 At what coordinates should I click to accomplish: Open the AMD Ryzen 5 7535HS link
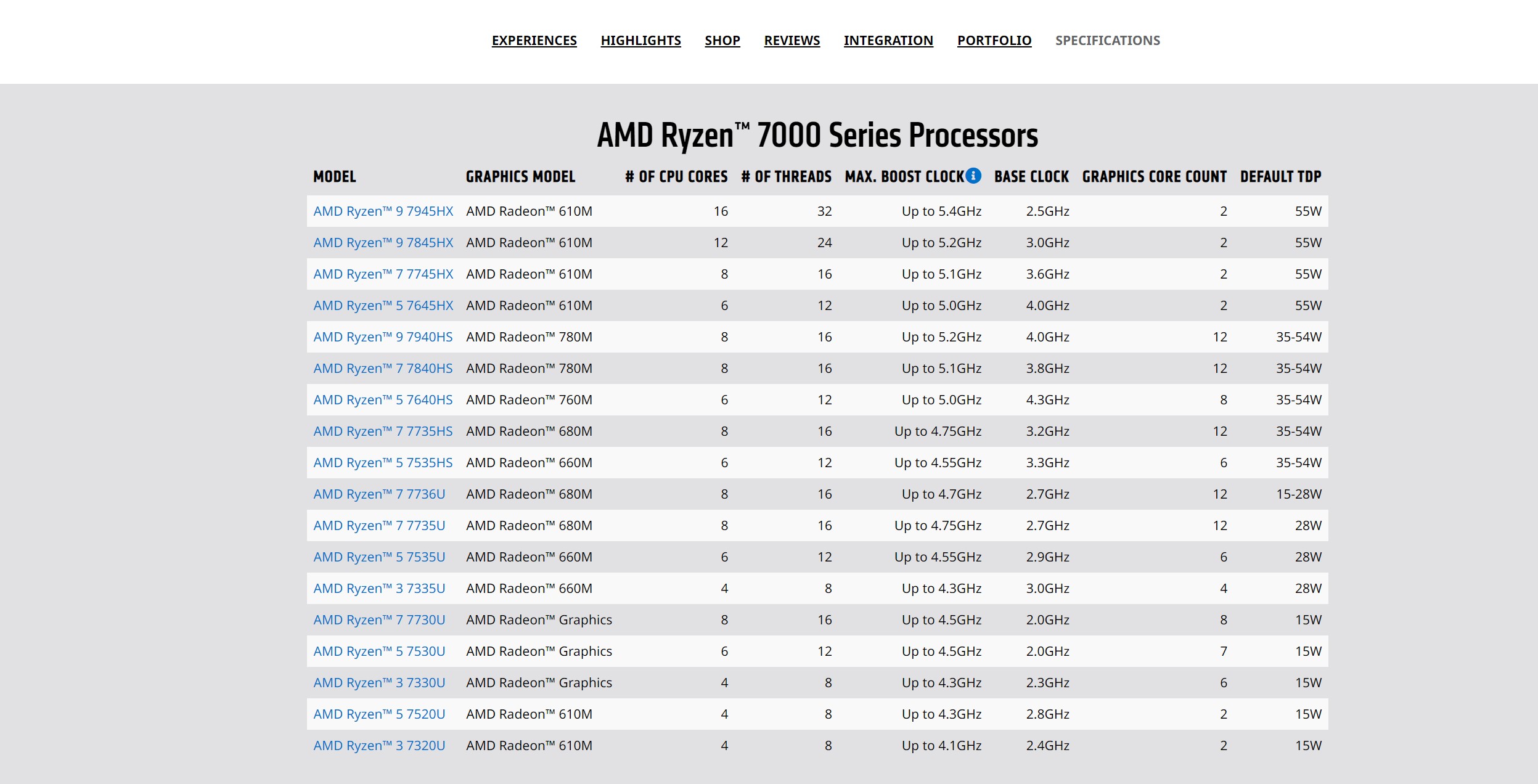tap(383, 463)
